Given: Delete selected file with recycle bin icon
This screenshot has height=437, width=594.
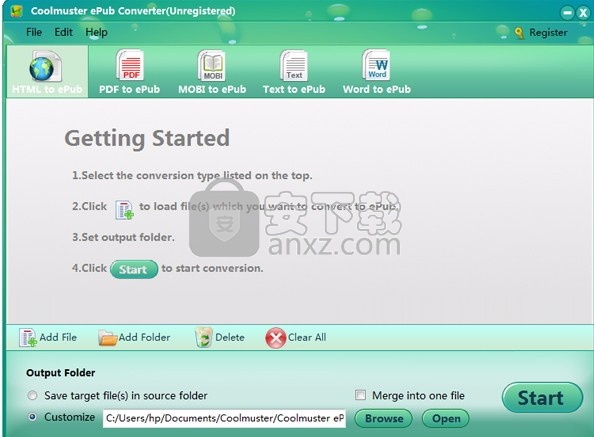Looking at the screenshot, I should coord(203,337).
